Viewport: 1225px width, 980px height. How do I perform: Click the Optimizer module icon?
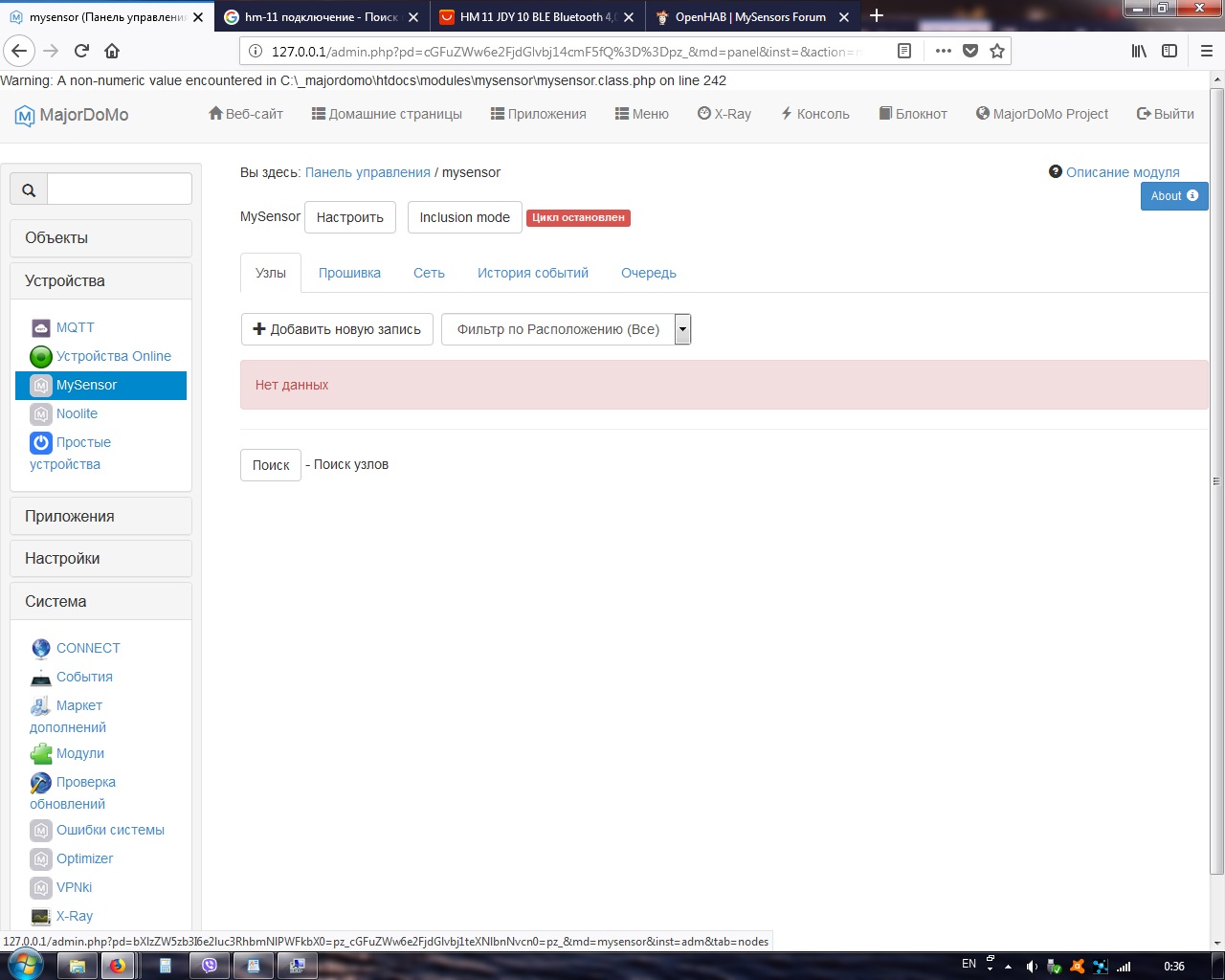pyautogui.click(x=40, y=858)
